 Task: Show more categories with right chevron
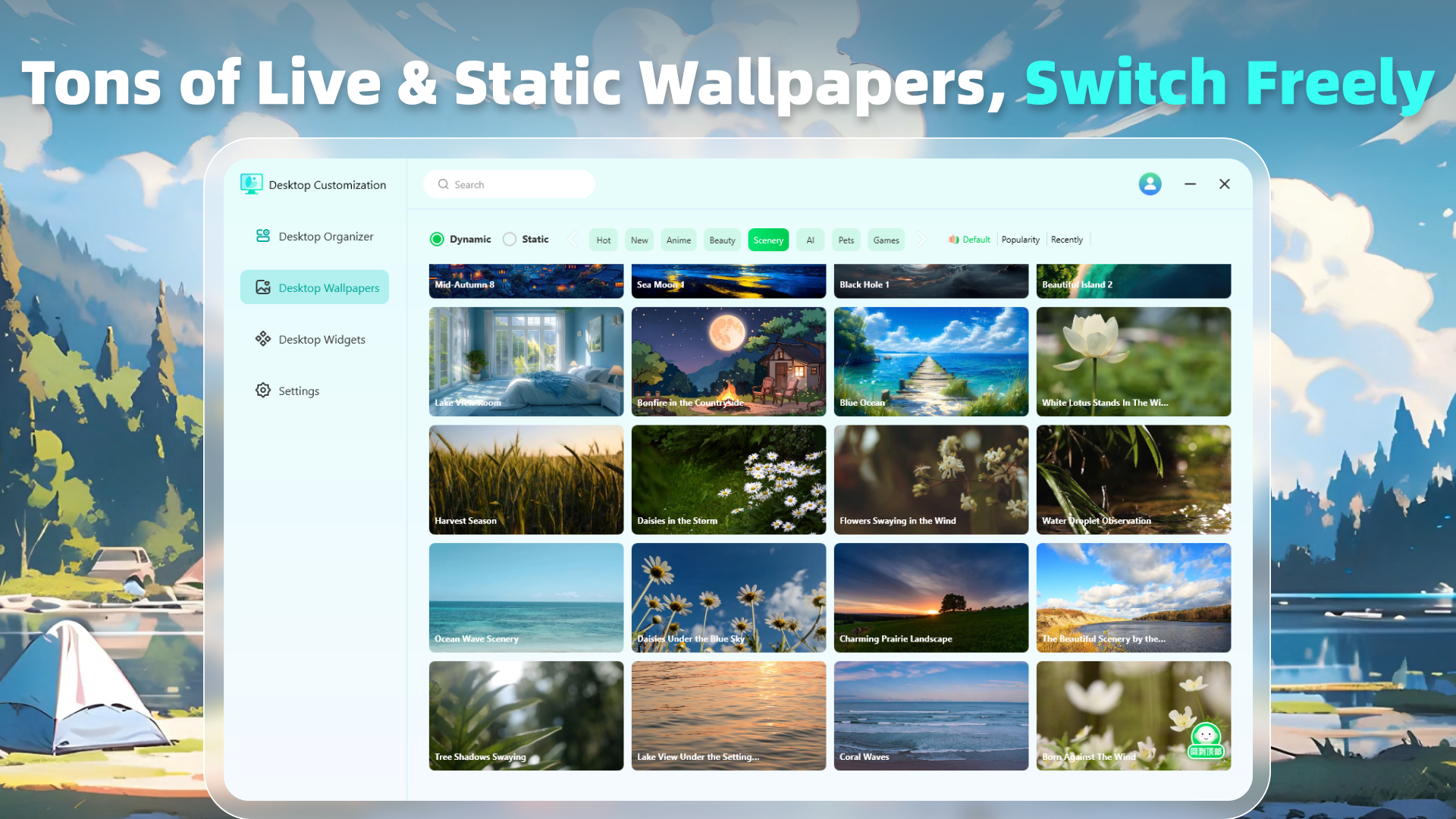[921, 240]
